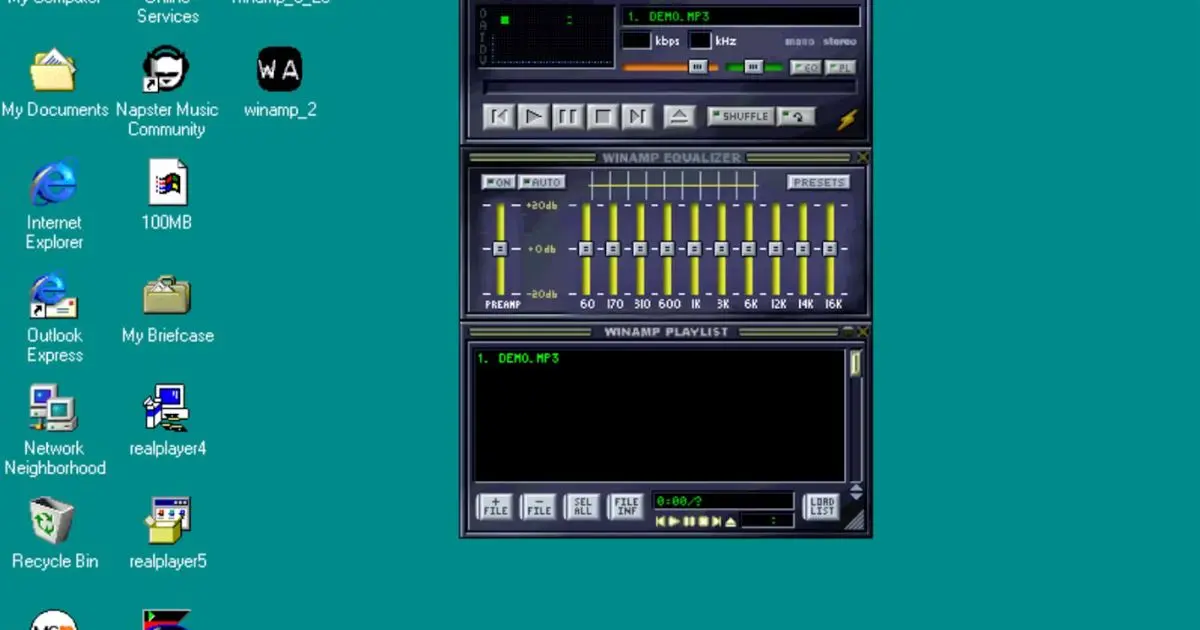The image size is (1200, 630).
Task: Adjust the 1K equalizer band
Action: 694,249
